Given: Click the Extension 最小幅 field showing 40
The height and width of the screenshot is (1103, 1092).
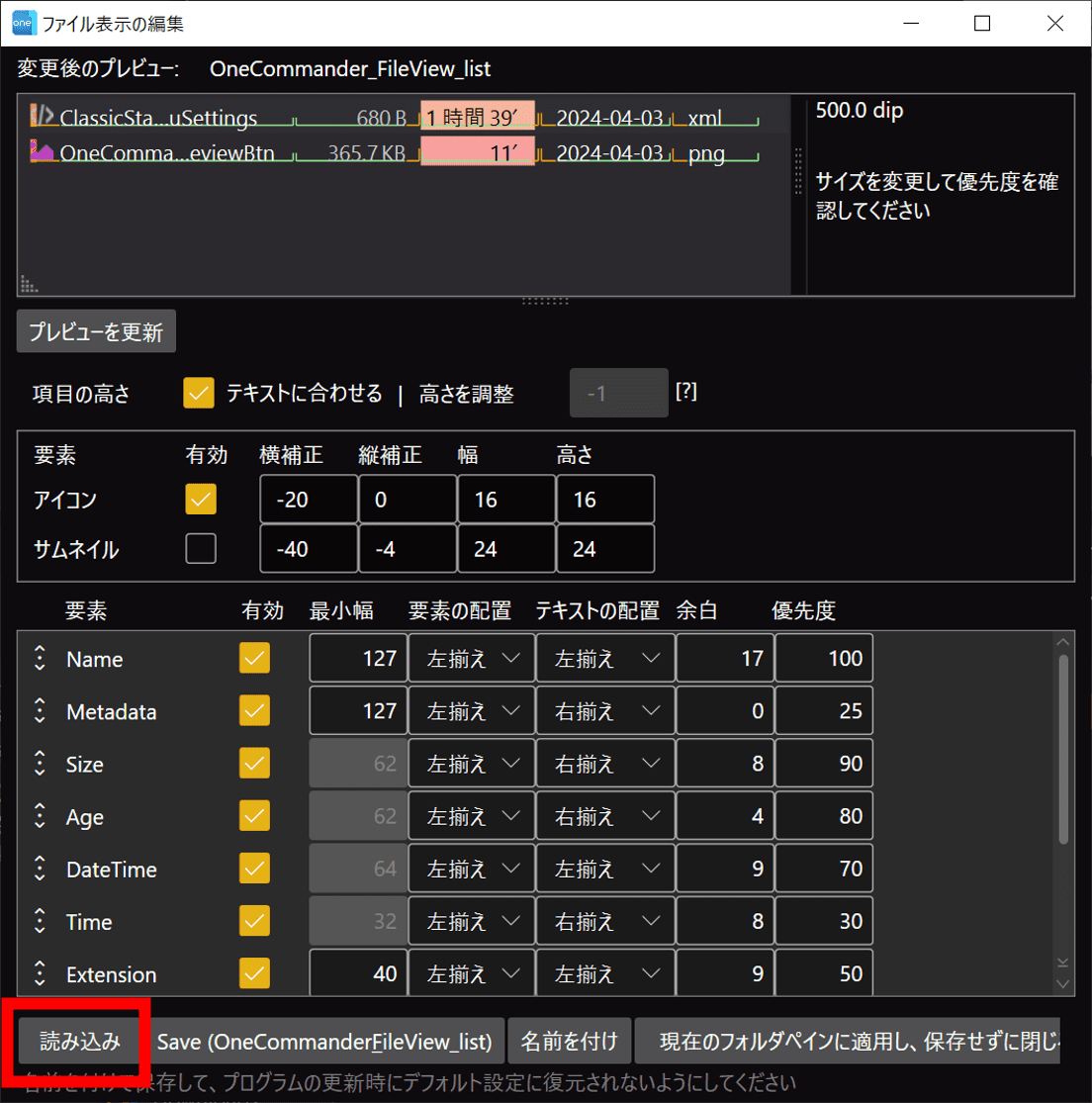Looking at the screenshot, I should tap(358, 973).
